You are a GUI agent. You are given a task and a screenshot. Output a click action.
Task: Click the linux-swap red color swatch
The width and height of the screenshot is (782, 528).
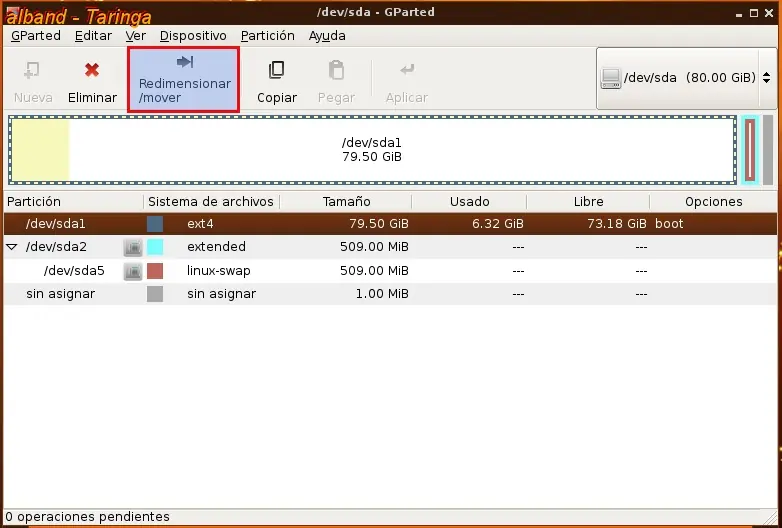[x=155, y=271]
